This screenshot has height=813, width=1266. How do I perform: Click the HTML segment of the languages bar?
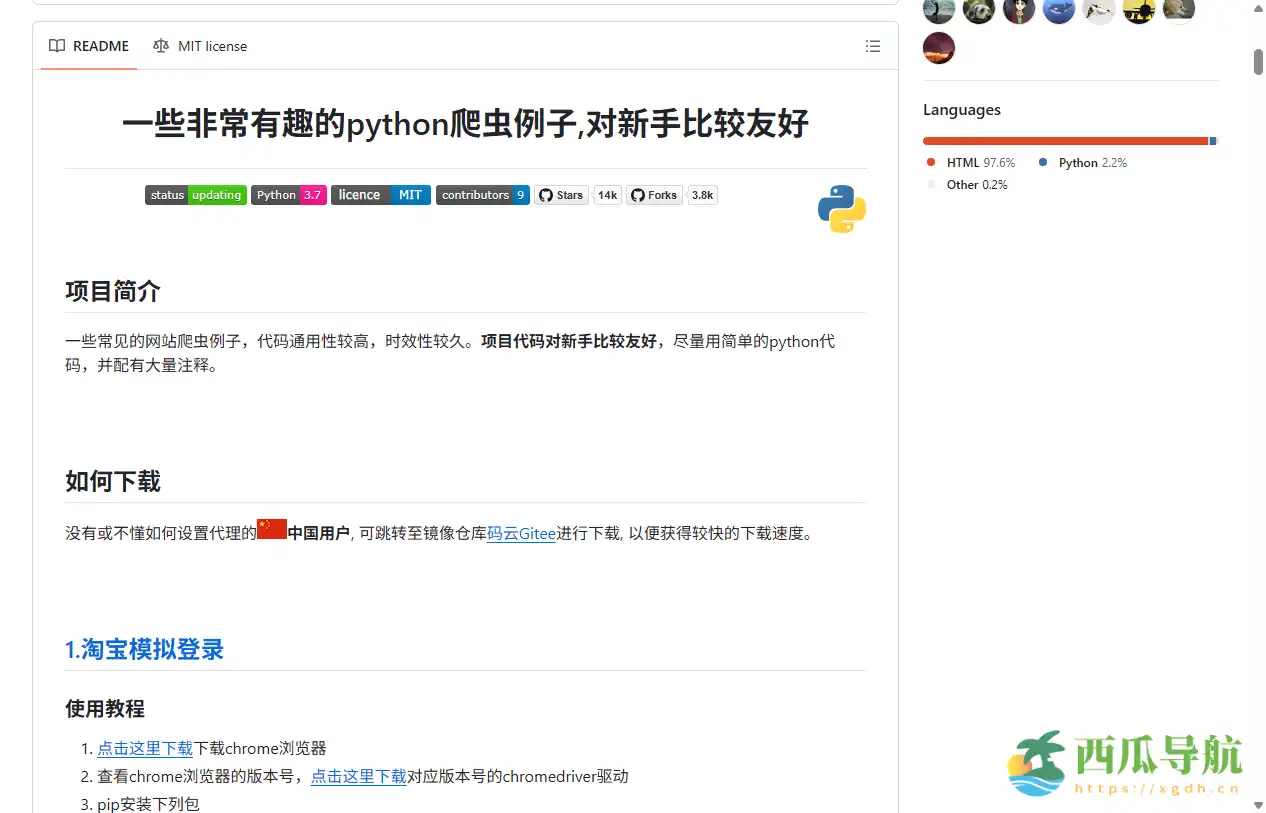point(1060,141)
